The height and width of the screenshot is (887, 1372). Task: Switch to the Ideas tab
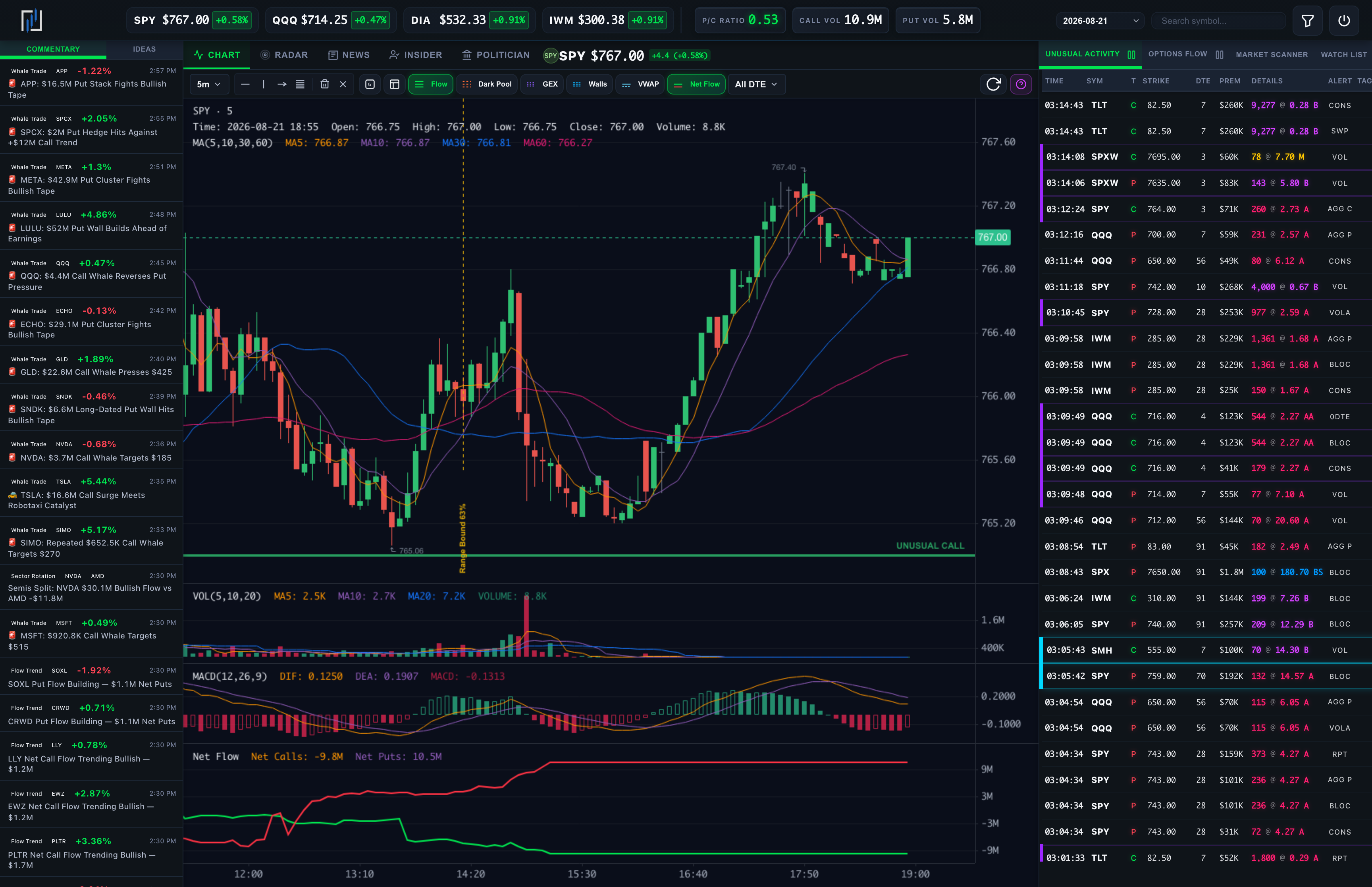point(145,49)
